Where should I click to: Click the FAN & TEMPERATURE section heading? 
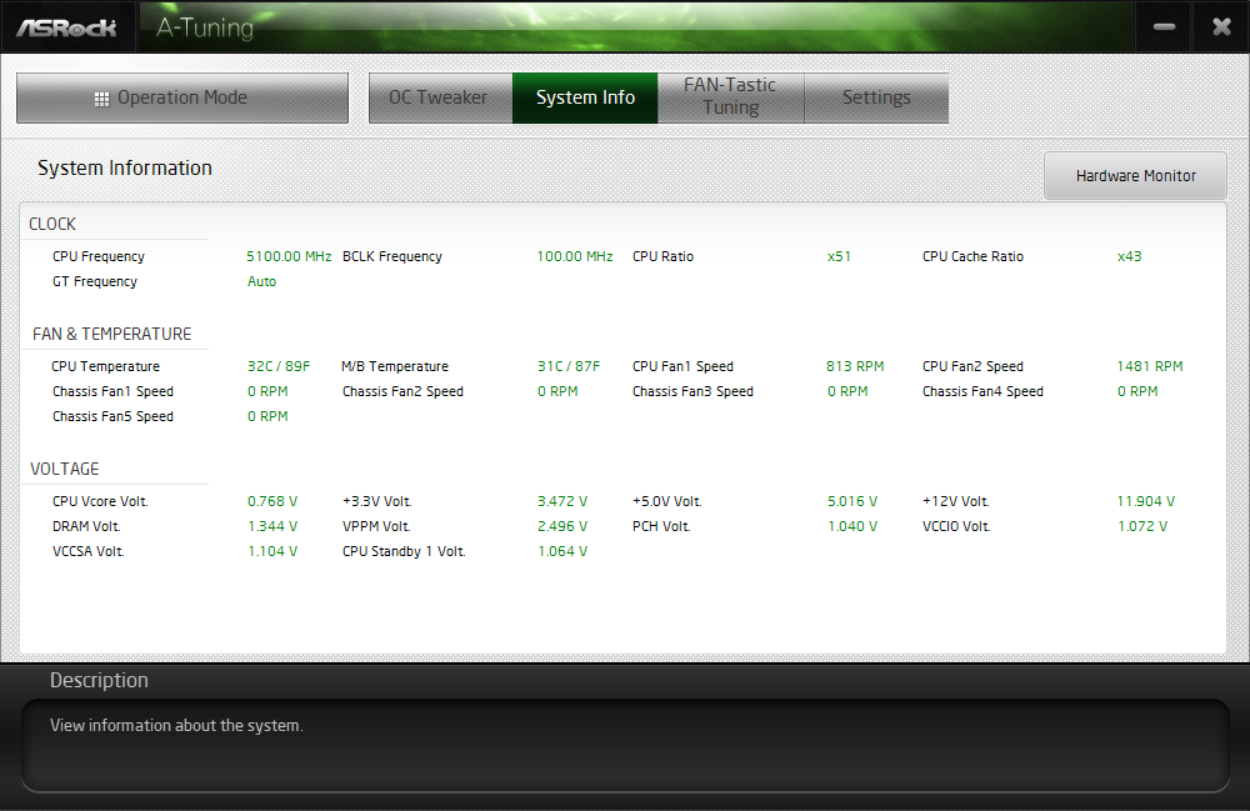pyautogui.click(x=112, y=334)
